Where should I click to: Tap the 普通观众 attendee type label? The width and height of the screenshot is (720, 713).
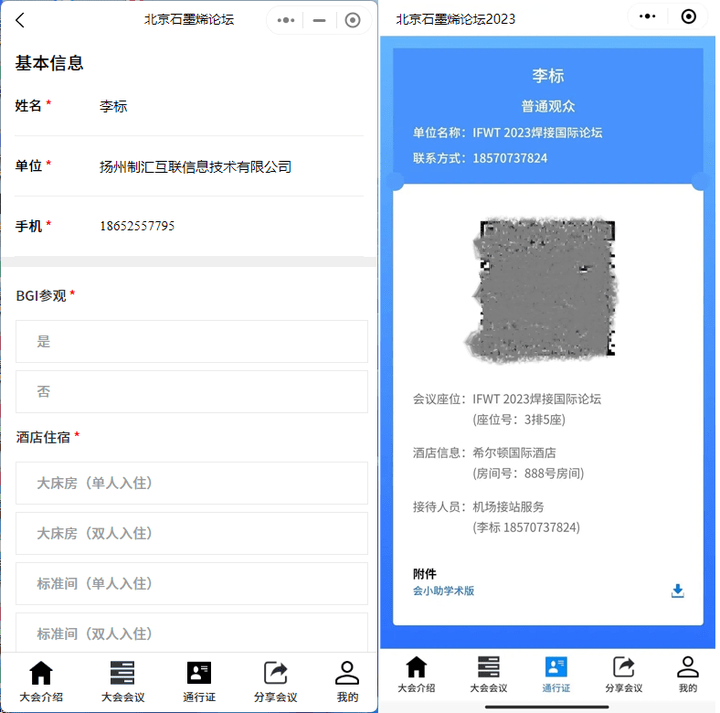pos(548,107)
